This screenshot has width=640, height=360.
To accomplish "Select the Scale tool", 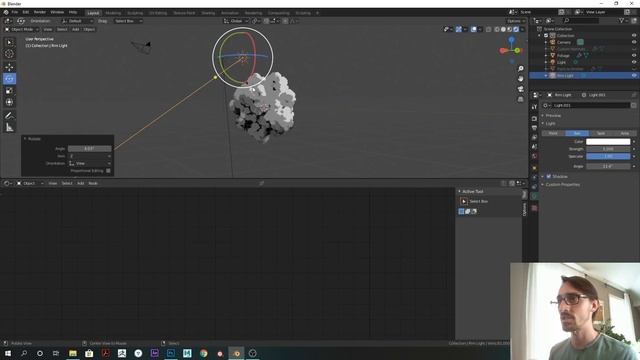I will click(9, 91).
